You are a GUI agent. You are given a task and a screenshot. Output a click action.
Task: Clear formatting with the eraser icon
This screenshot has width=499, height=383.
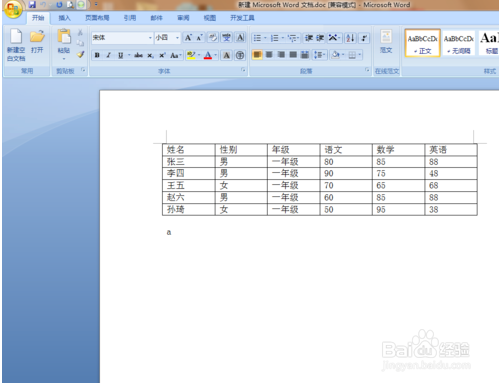point(212,38)
